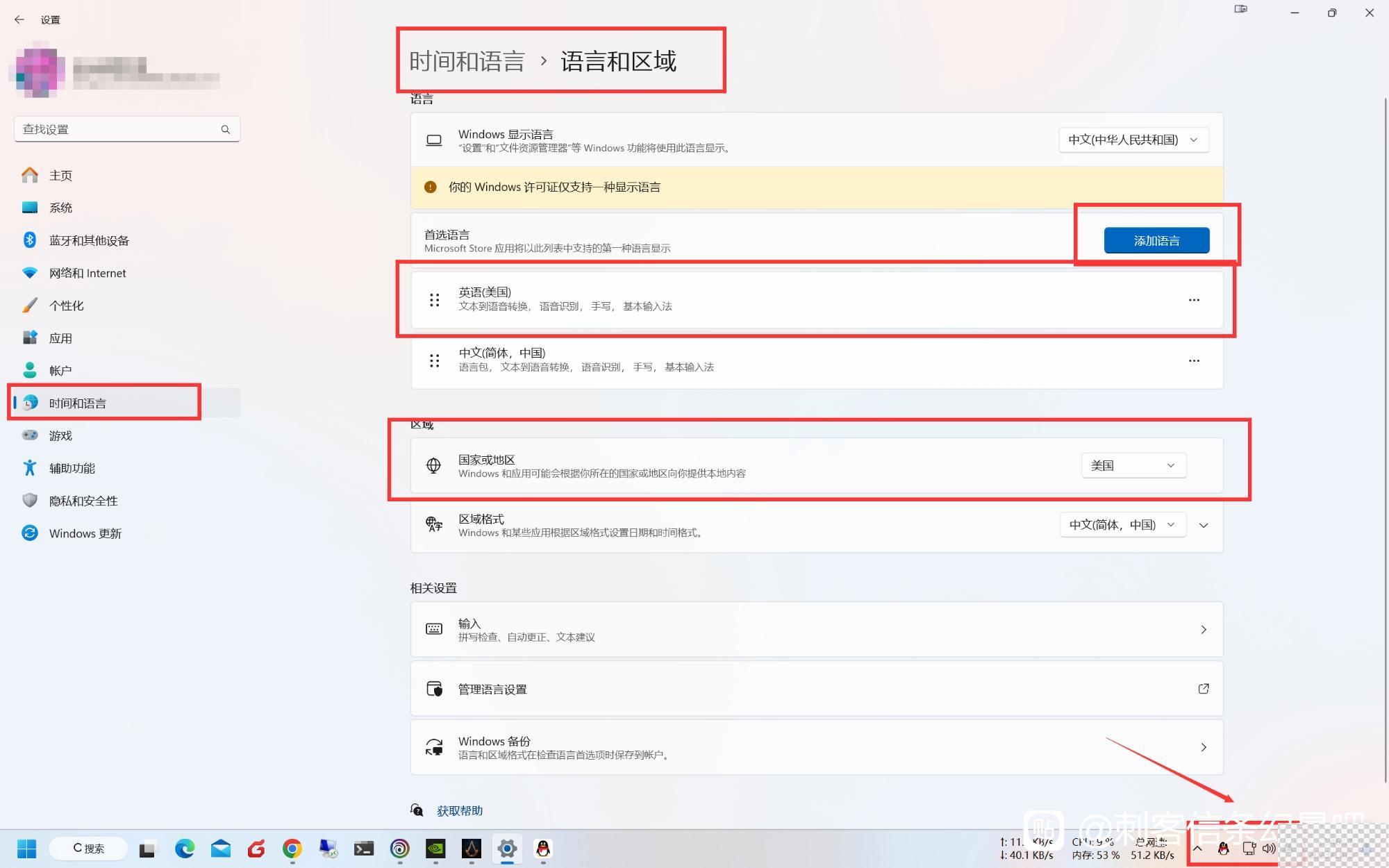The height and width of the screenshot is (868, 1389).
Task: Click the laptop icon beside Windows 显示语言
Action: click(x=434, y=140)
